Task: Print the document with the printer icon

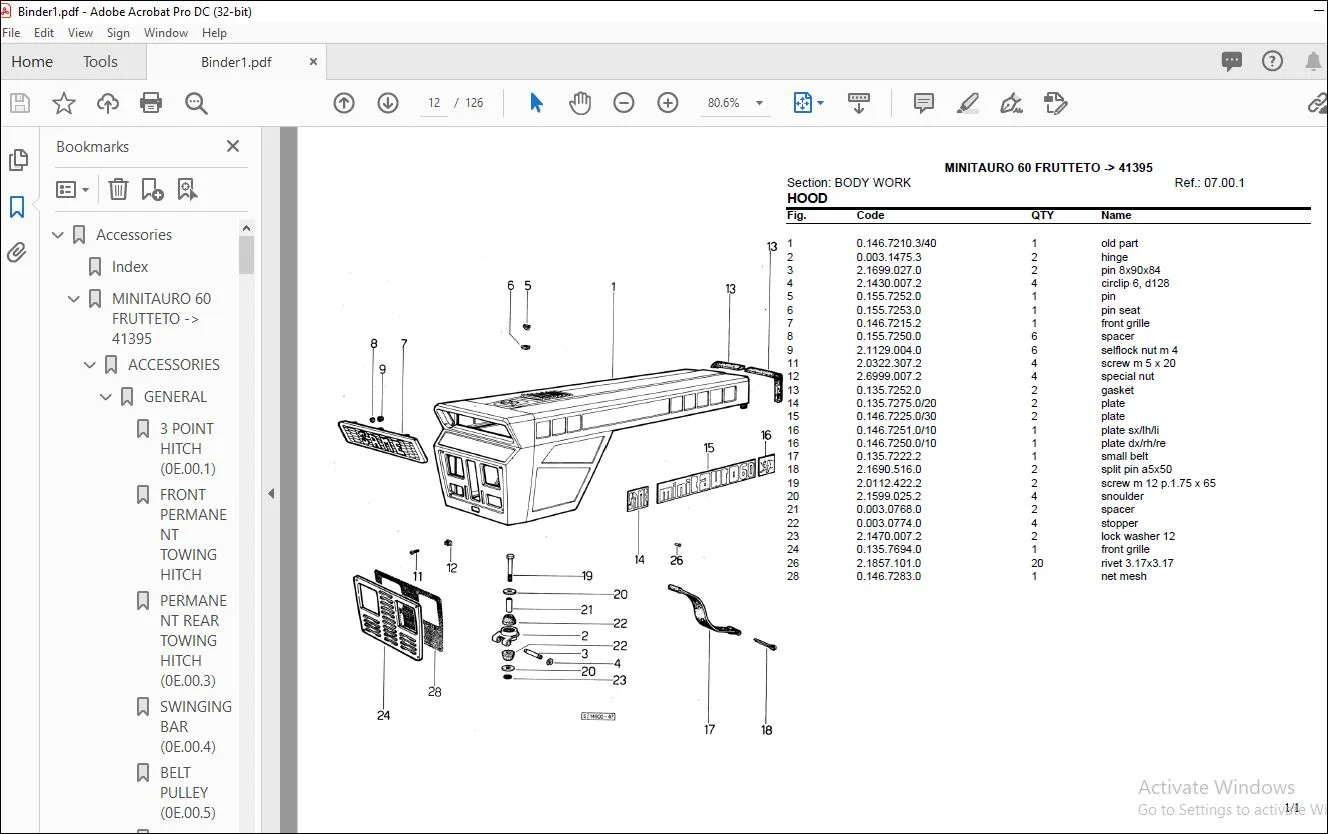Action: [x=151, y=103]
